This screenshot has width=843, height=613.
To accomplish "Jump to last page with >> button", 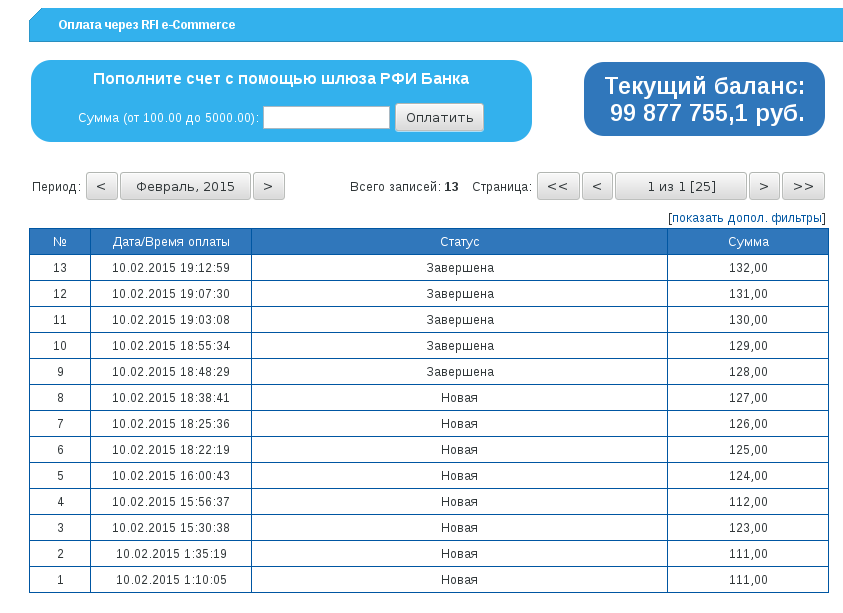I will (803, 186).
